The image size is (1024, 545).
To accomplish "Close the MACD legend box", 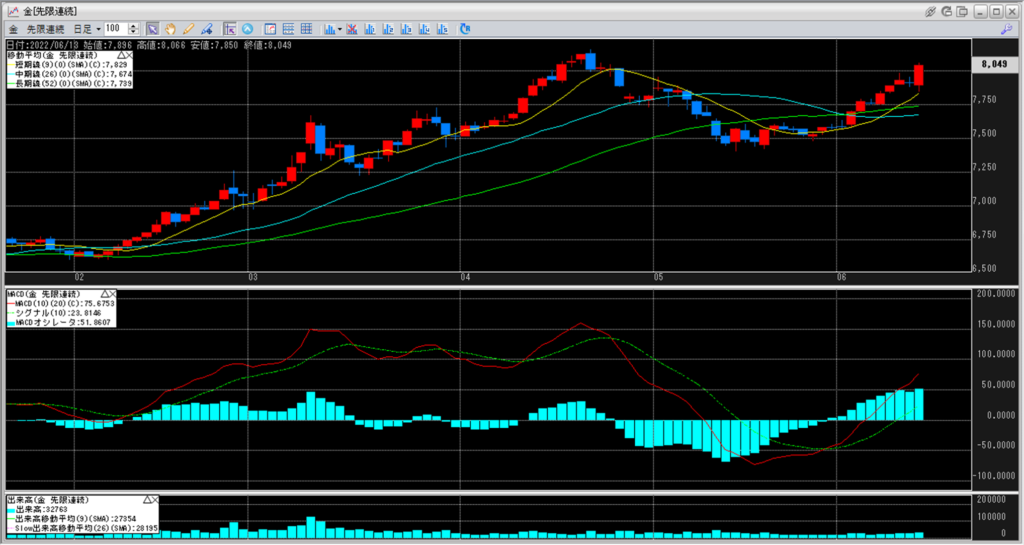I will coord(112,294).
